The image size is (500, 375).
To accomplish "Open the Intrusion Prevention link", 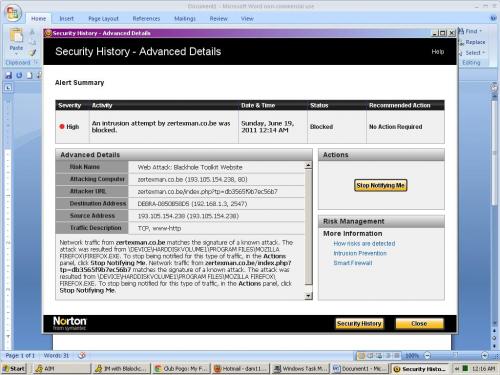I will pyautogui.click(x=360, y=253).
